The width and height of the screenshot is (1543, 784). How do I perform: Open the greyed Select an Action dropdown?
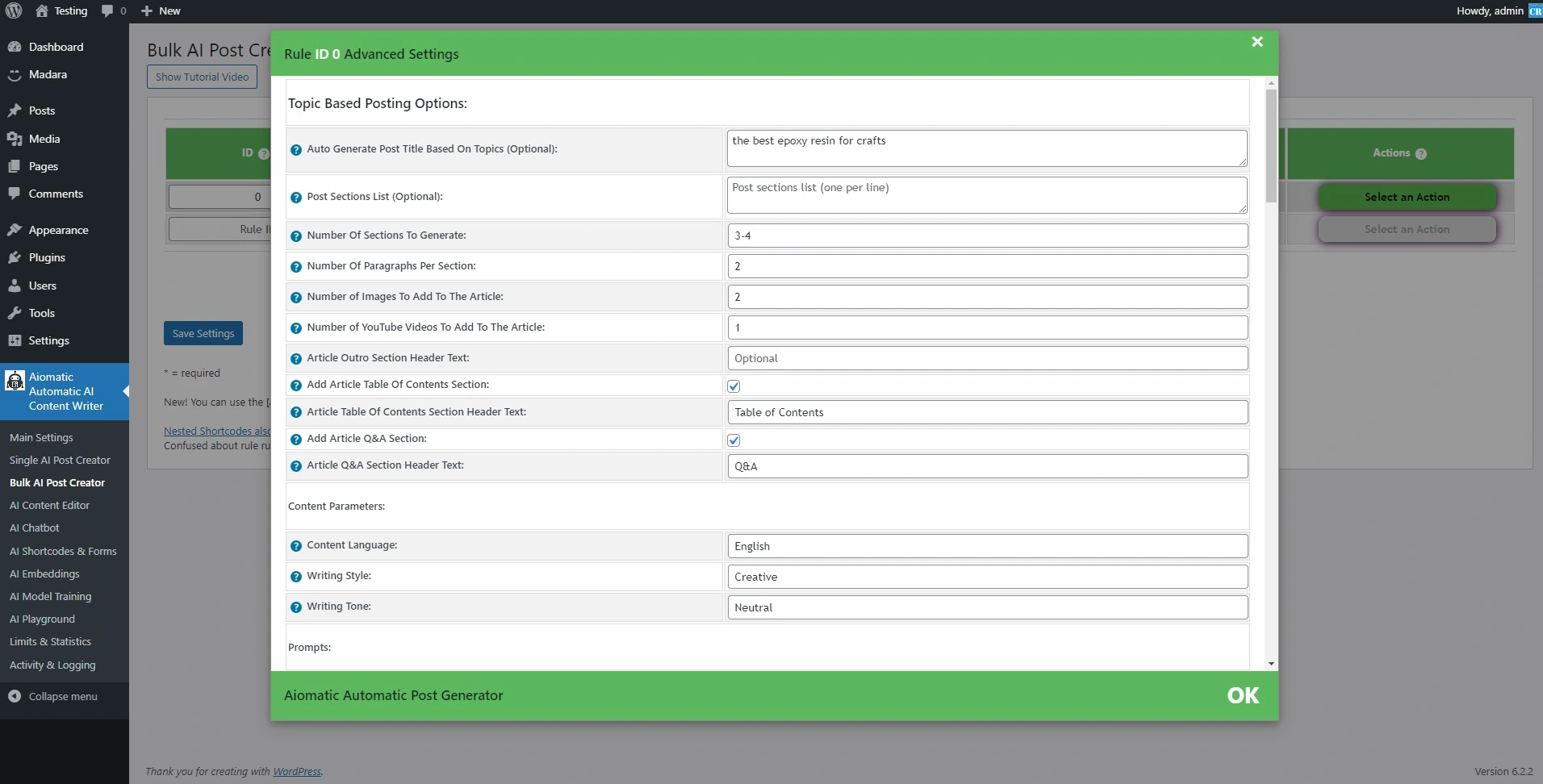(1407, 229)
